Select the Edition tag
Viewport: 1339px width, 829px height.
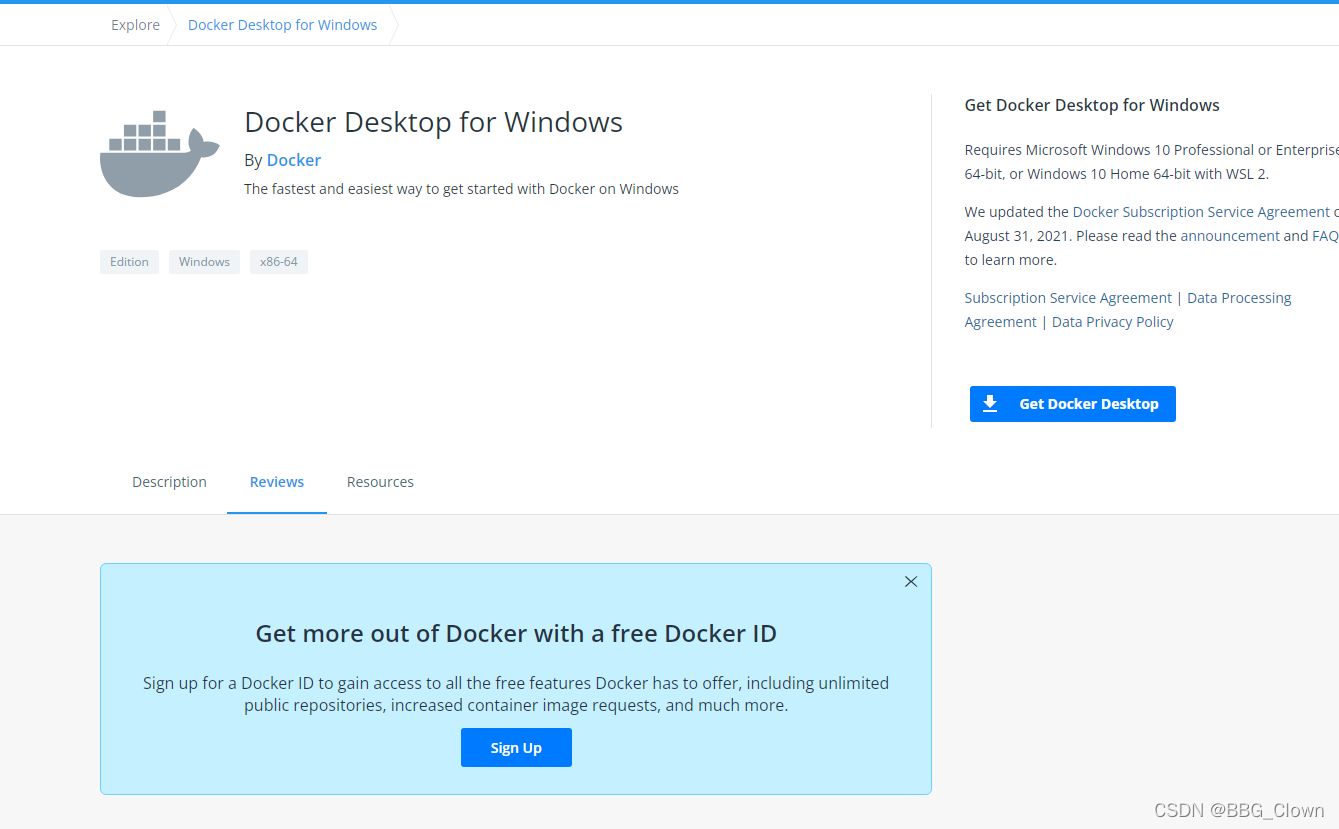[129, 262]
